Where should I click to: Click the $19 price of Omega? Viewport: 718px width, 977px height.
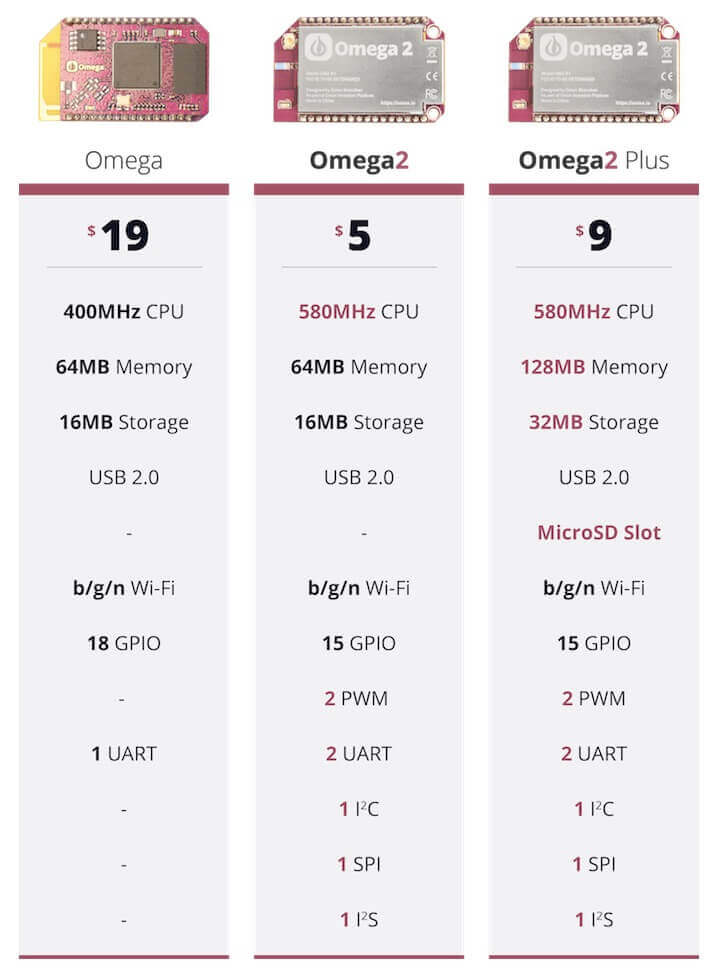point(118,236)
